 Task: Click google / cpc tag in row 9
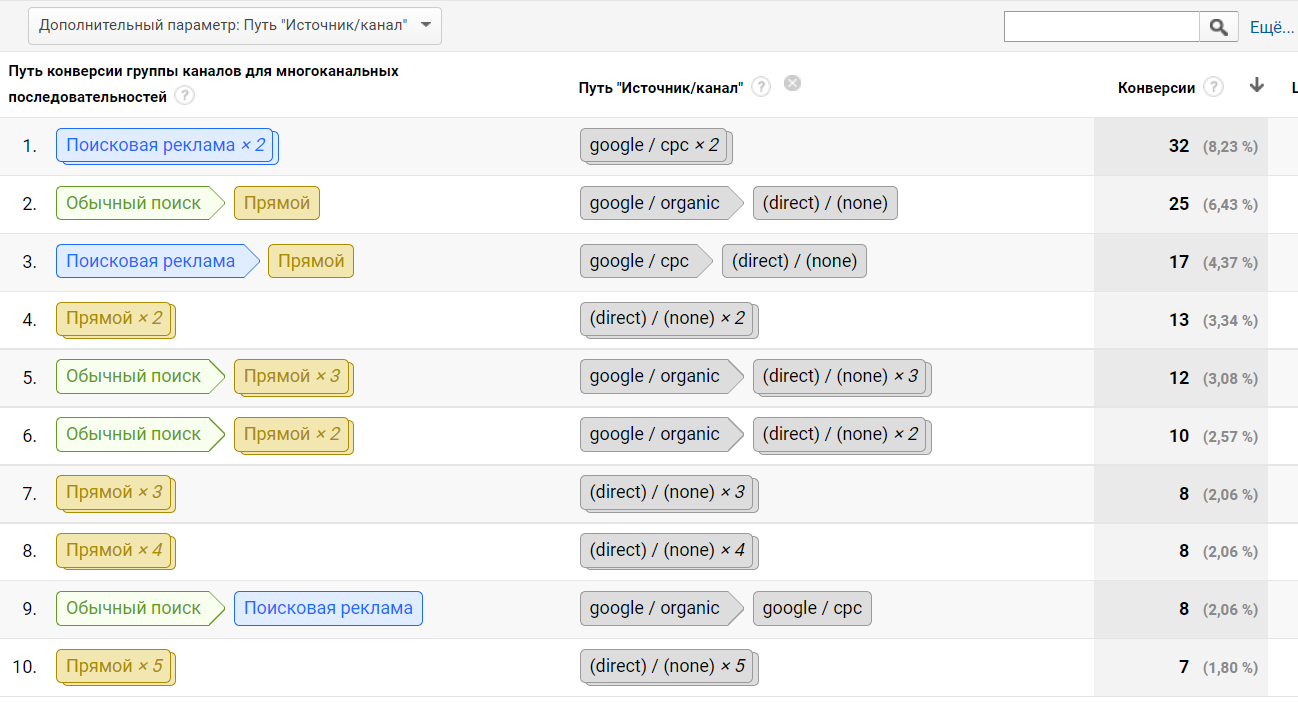pyautogui.click(x=811, y=609)
